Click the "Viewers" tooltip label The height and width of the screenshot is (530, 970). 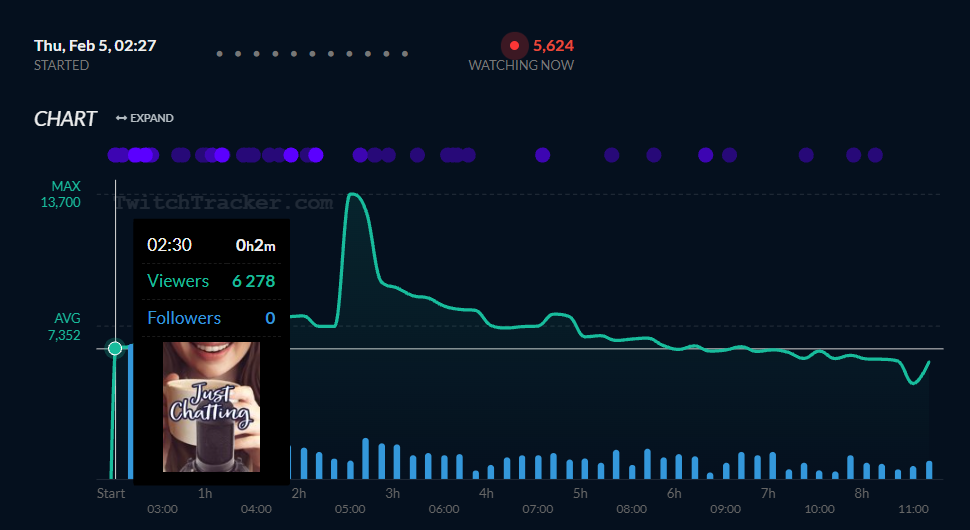178,281
